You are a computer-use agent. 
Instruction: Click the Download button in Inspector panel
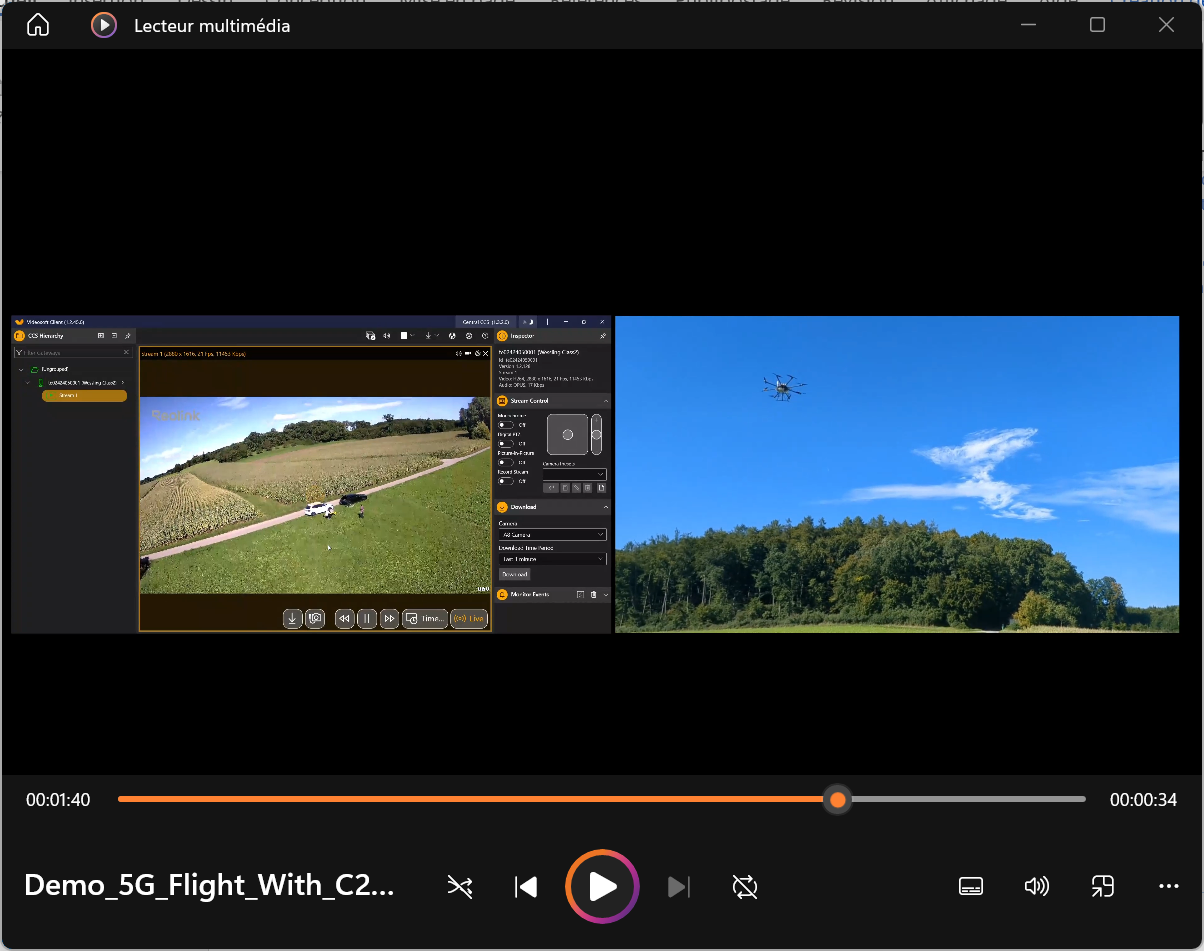pyautogui.click(x=514, y=574)
